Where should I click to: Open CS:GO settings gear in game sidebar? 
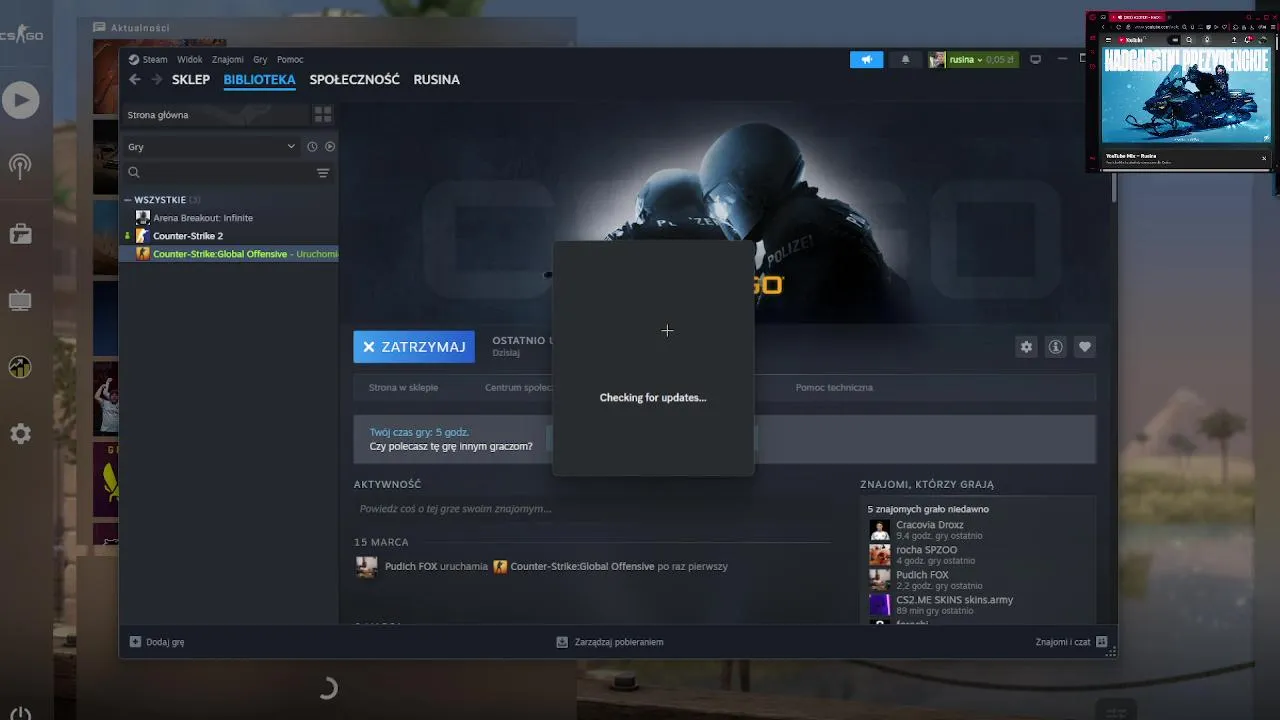tap(20, 434)
